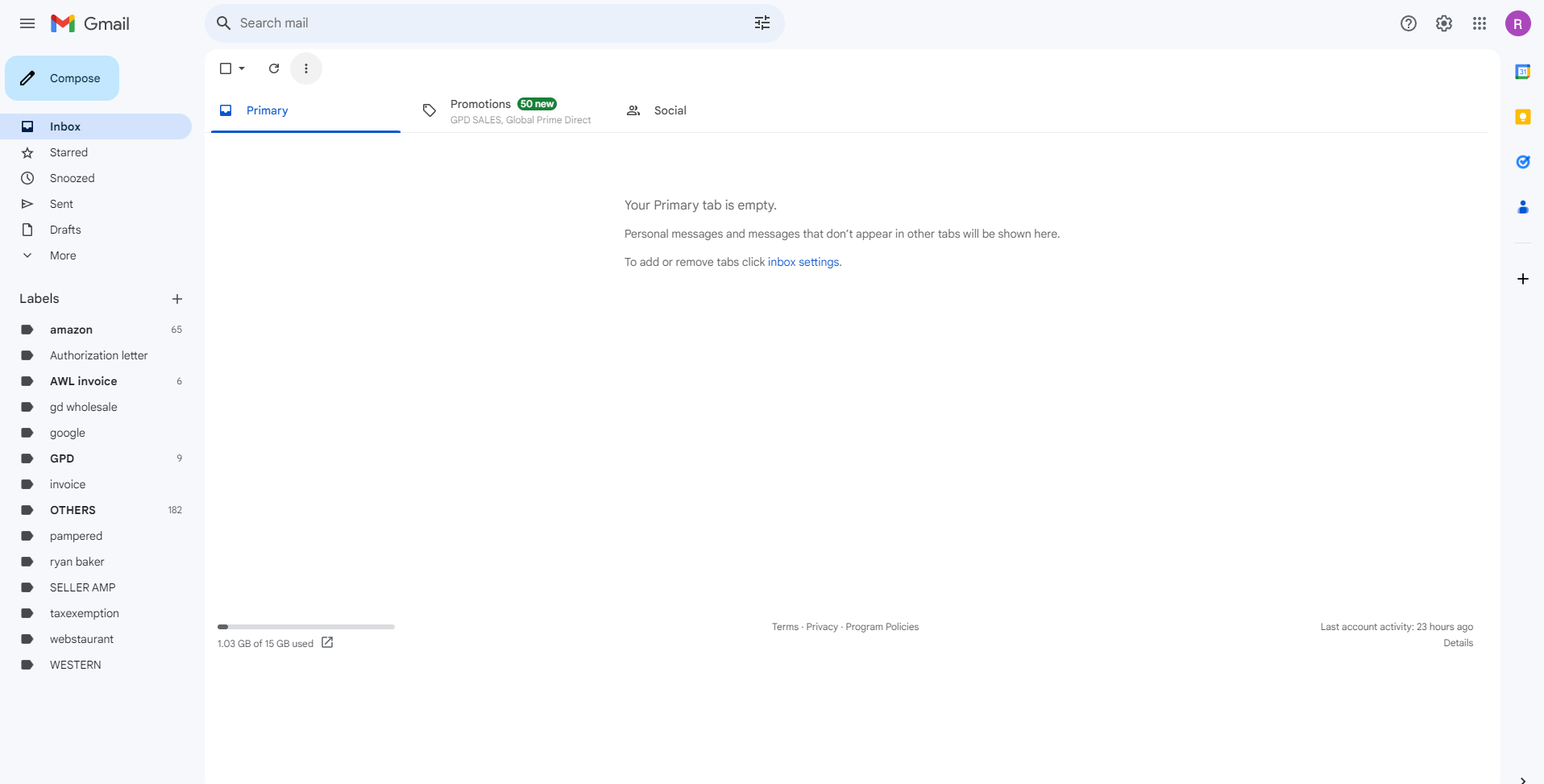
Task: Hide the side panel chevron
Action: (x=1522, y=779)
